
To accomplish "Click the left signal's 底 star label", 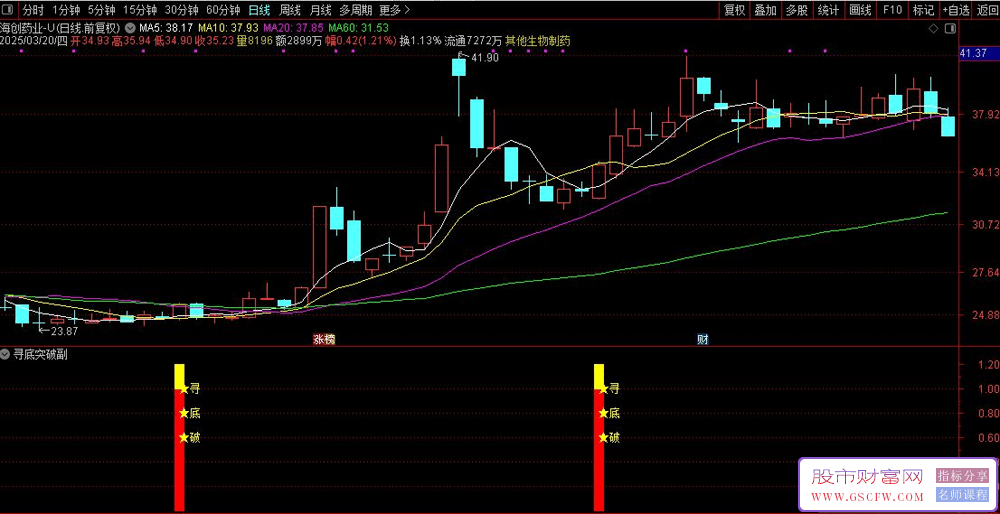I will 189,413.
